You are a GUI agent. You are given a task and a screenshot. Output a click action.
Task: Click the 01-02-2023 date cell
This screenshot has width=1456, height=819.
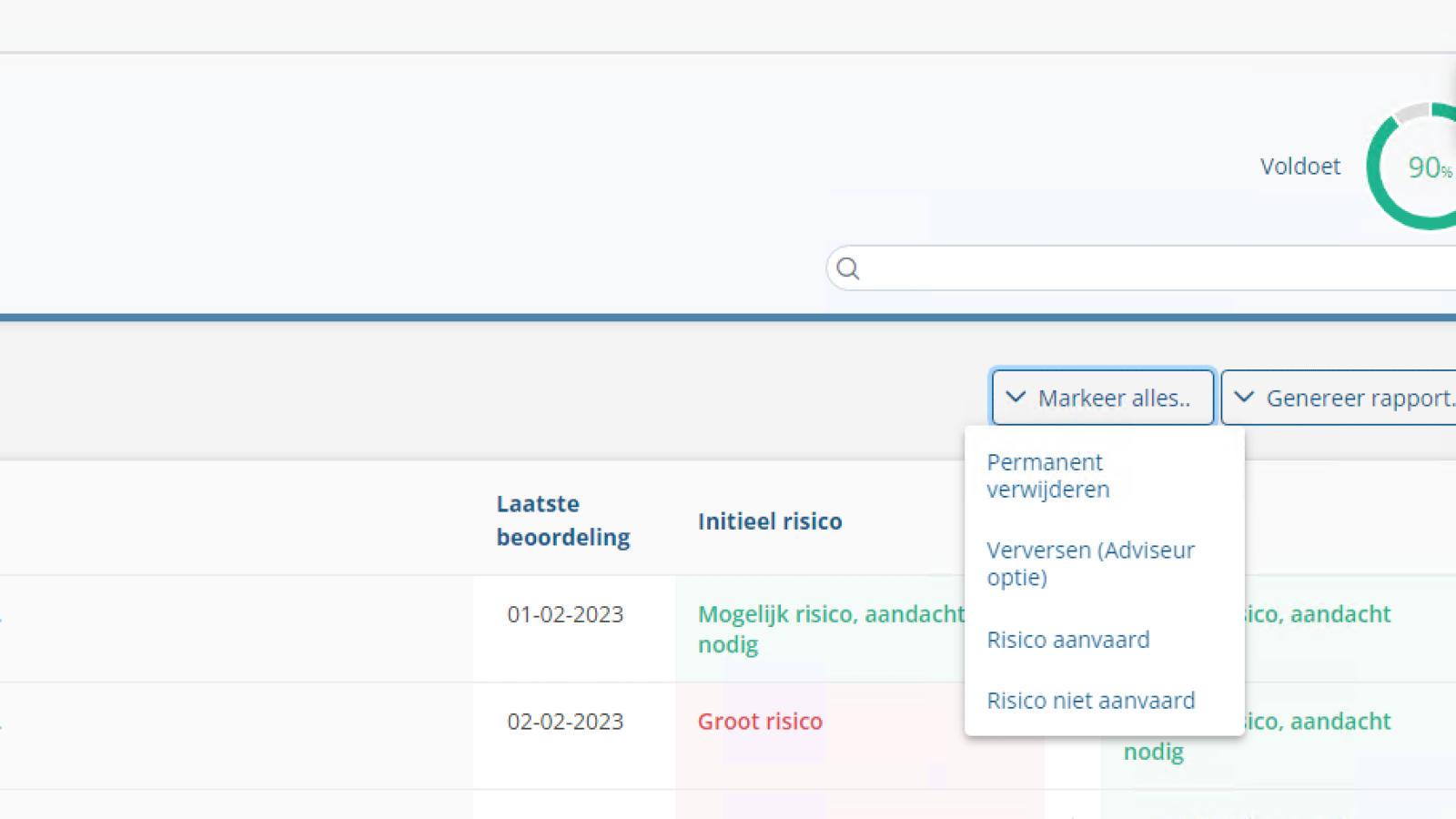[x=565, y=615]
